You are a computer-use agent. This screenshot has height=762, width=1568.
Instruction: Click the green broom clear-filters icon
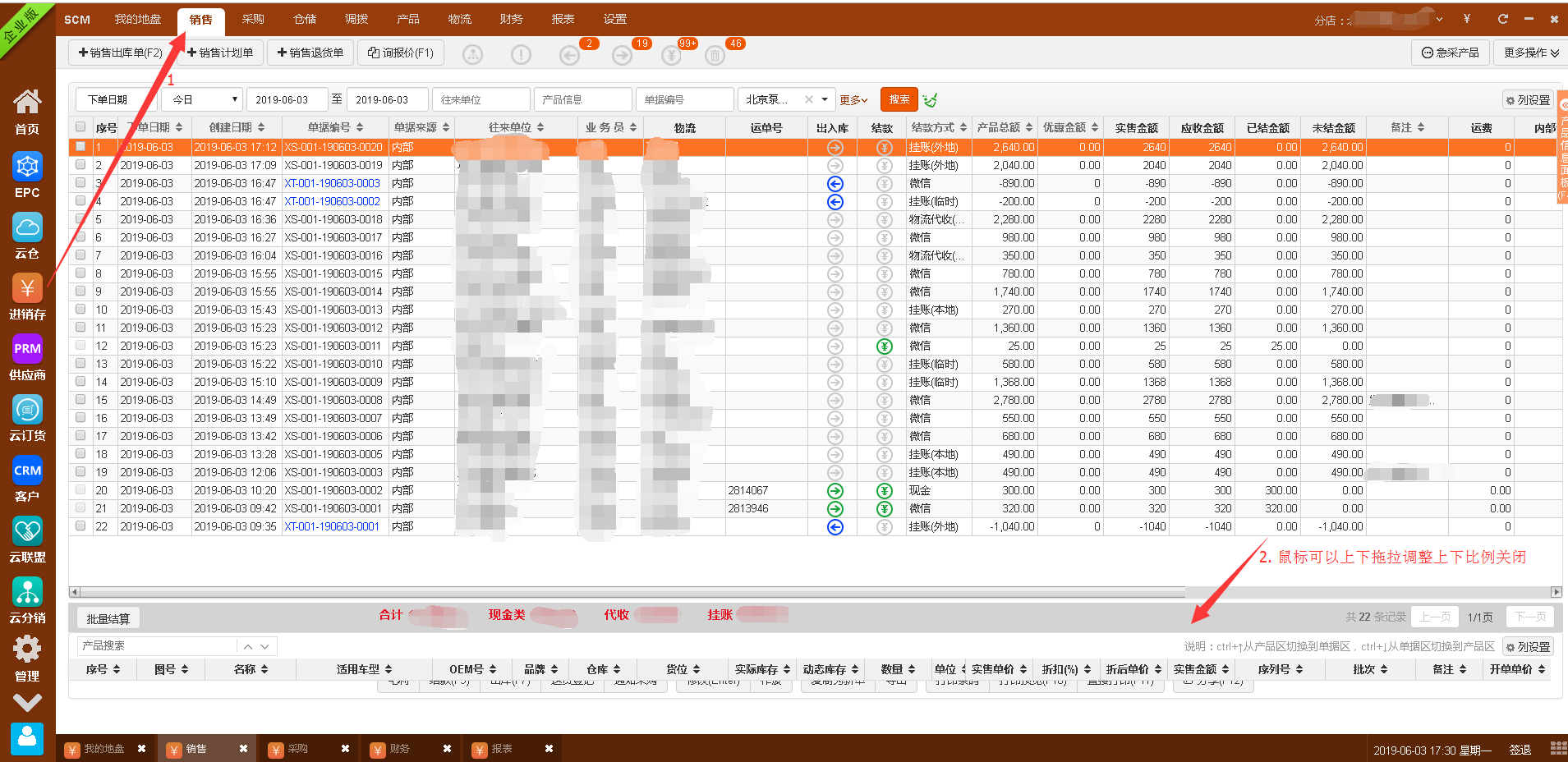tap(930, 100)
